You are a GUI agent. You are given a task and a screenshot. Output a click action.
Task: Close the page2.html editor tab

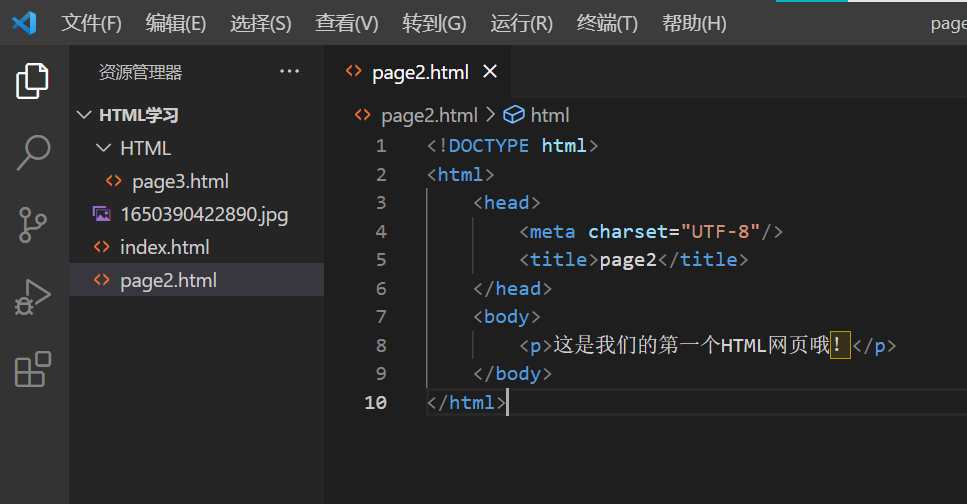click(490, 72)
